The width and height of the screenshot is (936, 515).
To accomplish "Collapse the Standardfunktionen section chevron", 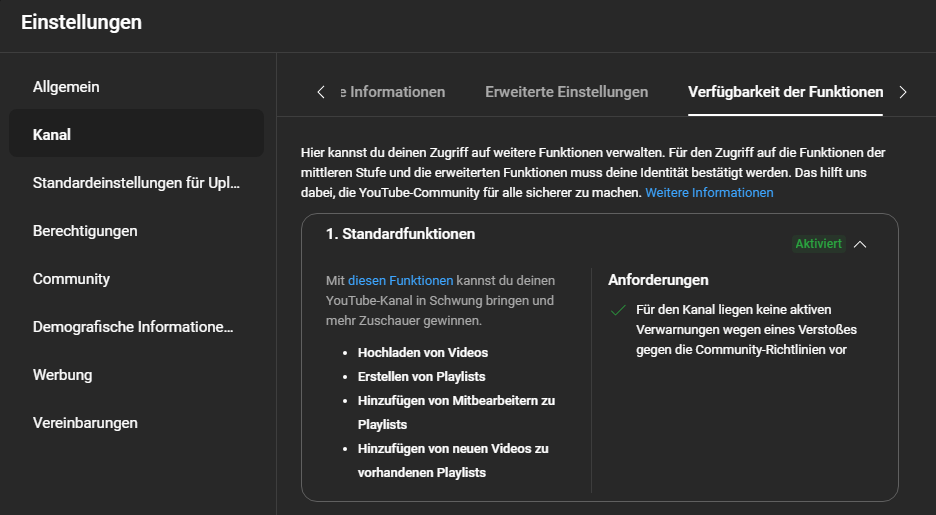I will point(860,243).
